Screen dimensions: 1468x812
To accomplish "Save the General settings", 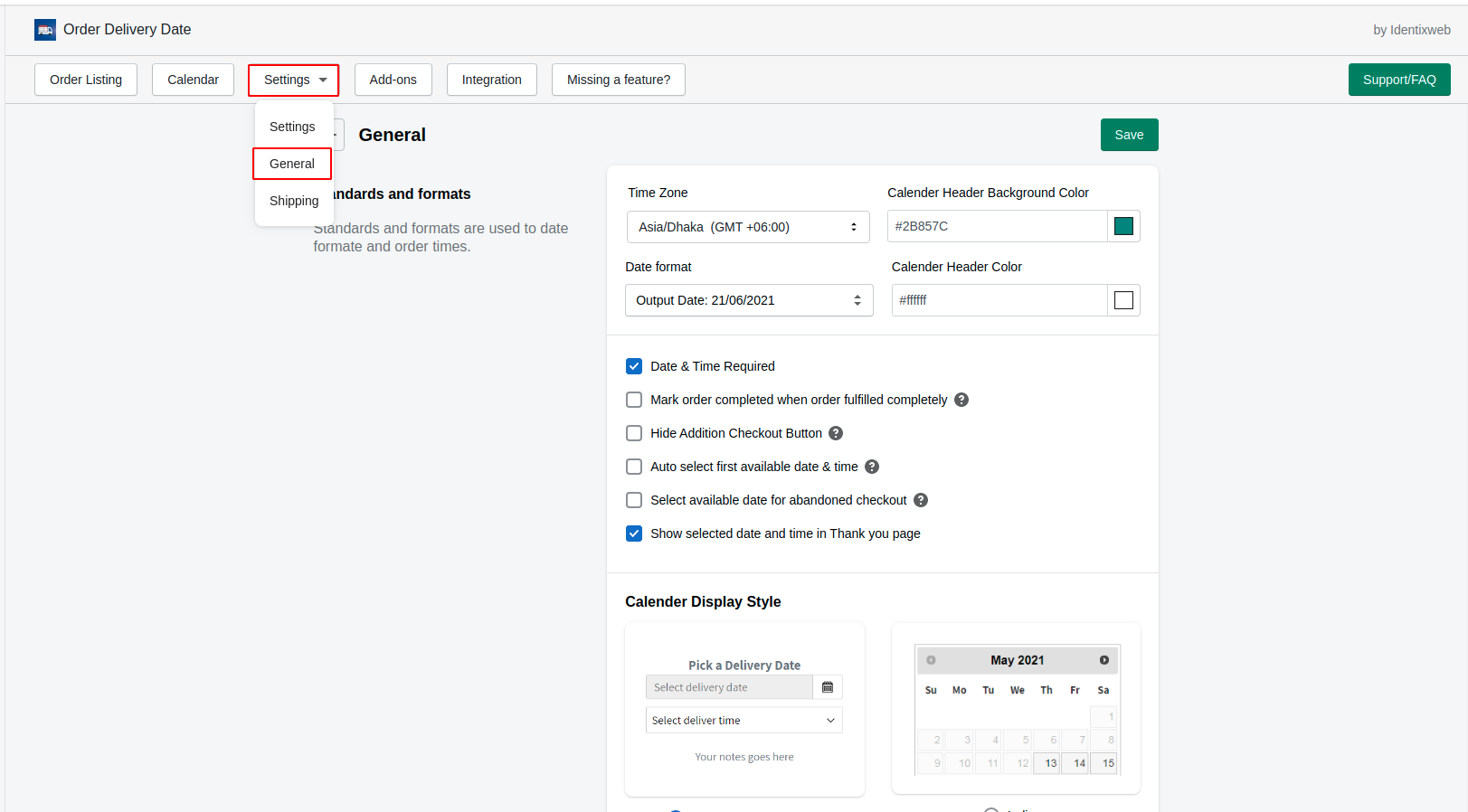I will (x=1130, y=135).
